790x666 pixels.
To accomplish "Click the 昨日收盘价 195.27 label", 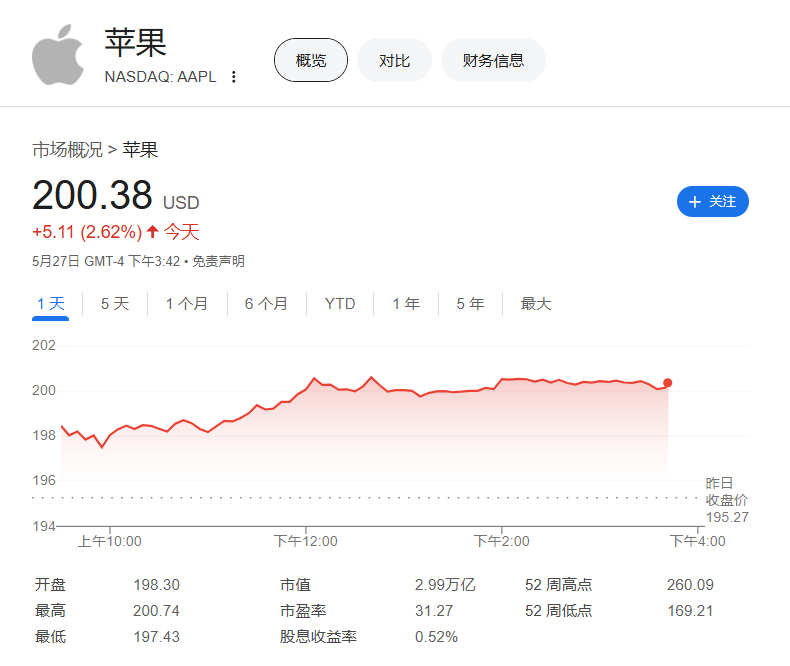I will point(727,500).
